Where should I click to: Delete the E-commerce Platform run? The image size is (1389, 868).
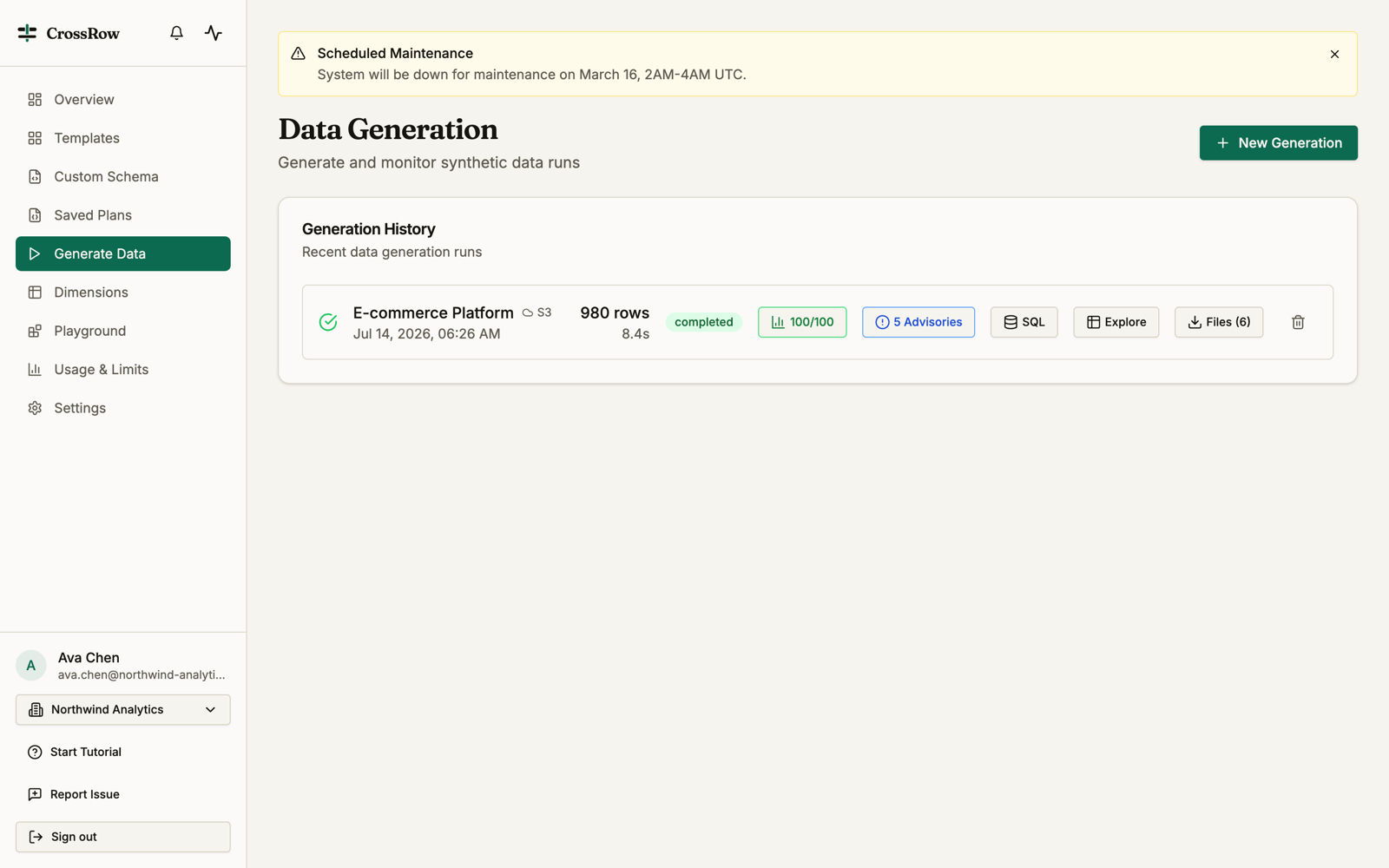point(1298,322)
